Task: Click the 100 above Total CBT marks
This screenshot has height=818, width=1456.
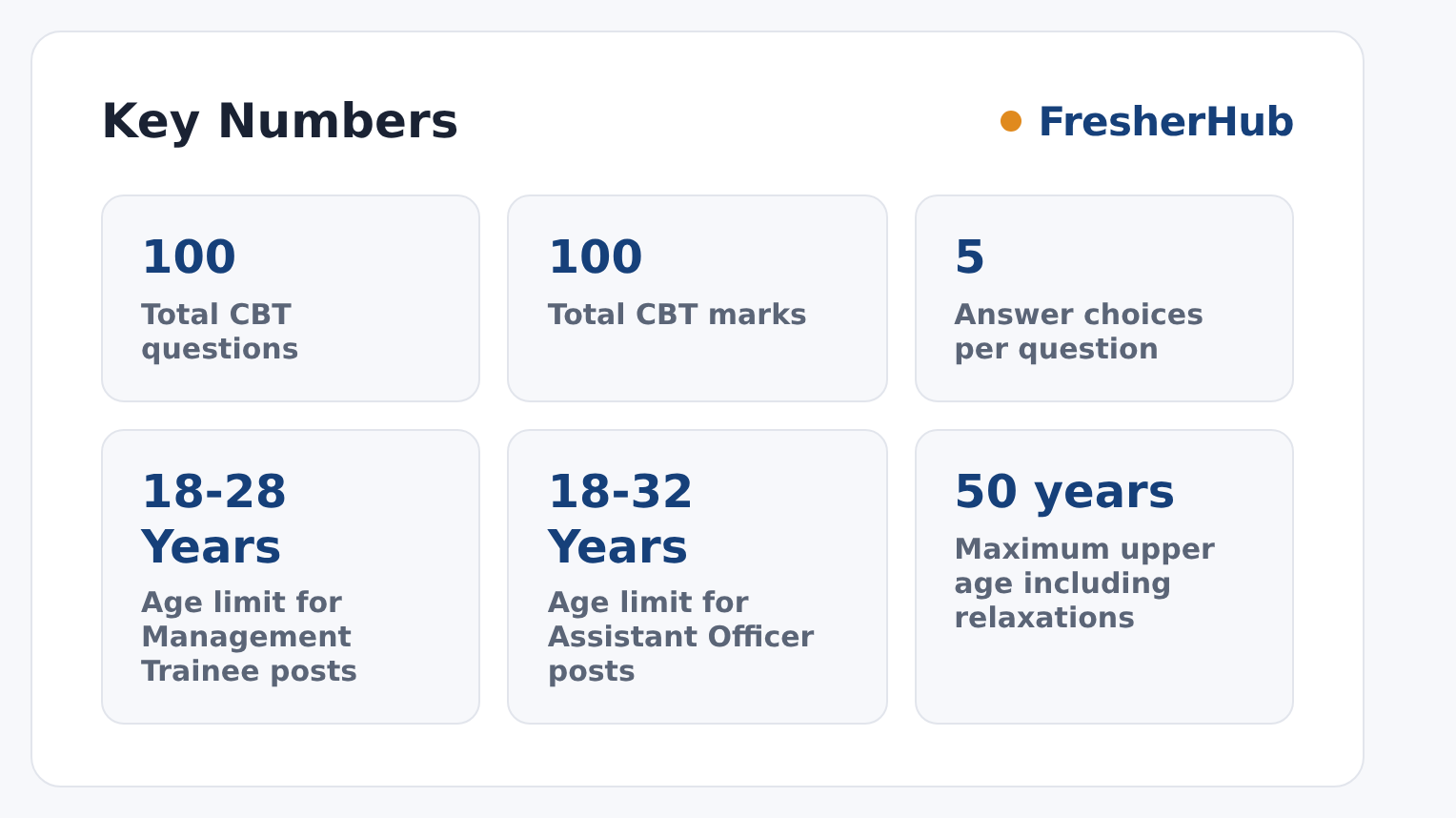Action: (x=596, y=257)
